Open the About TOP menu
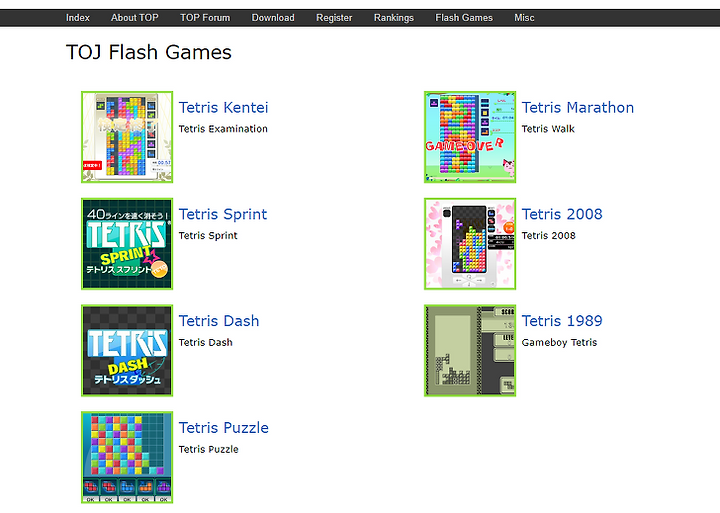Screen dimensions: 720x513 point(135,18)
